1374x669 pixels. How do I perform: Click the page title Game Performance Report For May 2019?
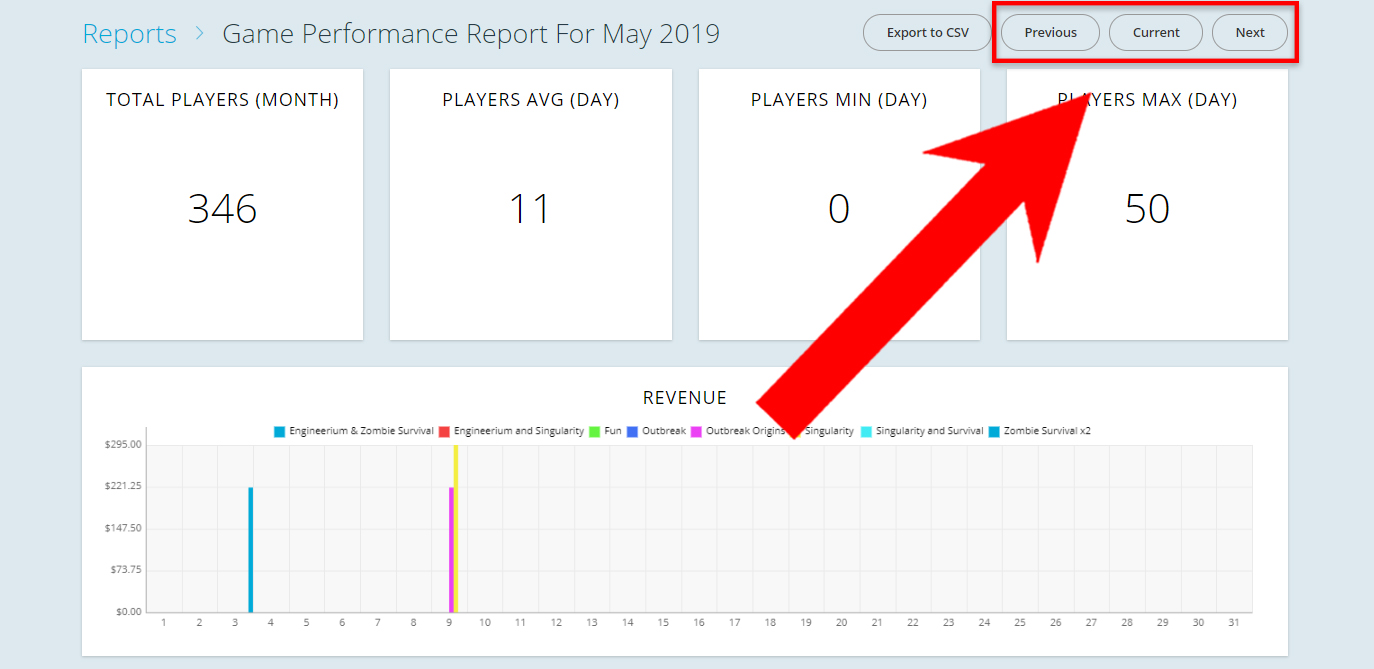tap(471, 34)
